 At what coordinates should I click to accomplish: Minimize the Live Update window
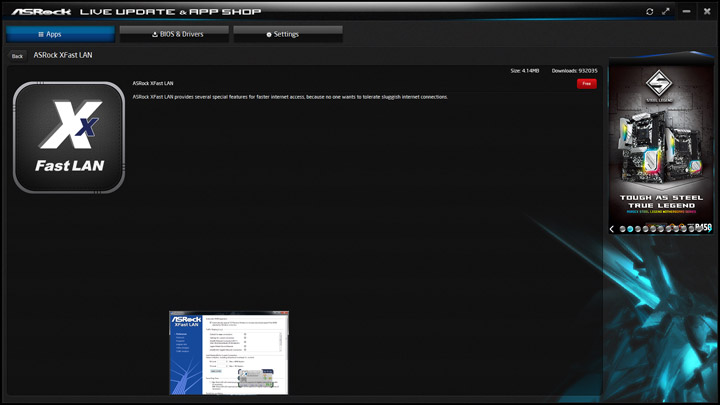click(686, 11)
